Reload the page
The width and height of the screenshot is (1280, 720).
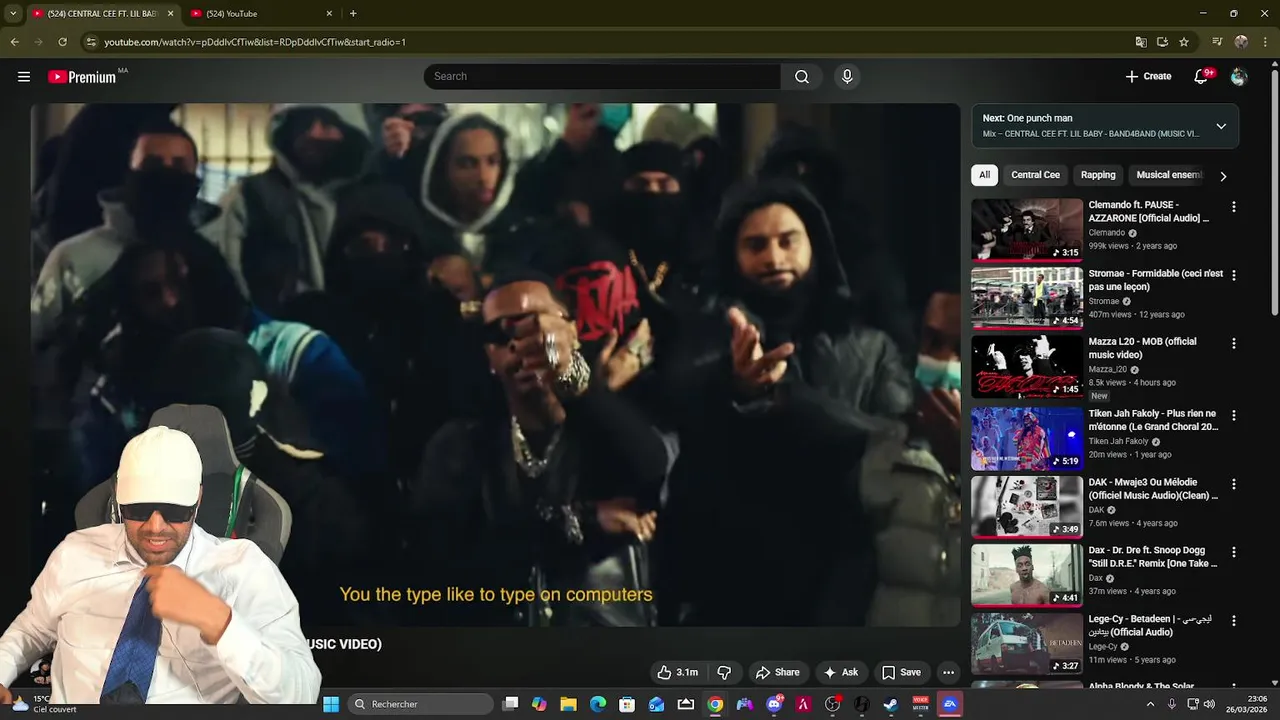(x=62, y=42)
